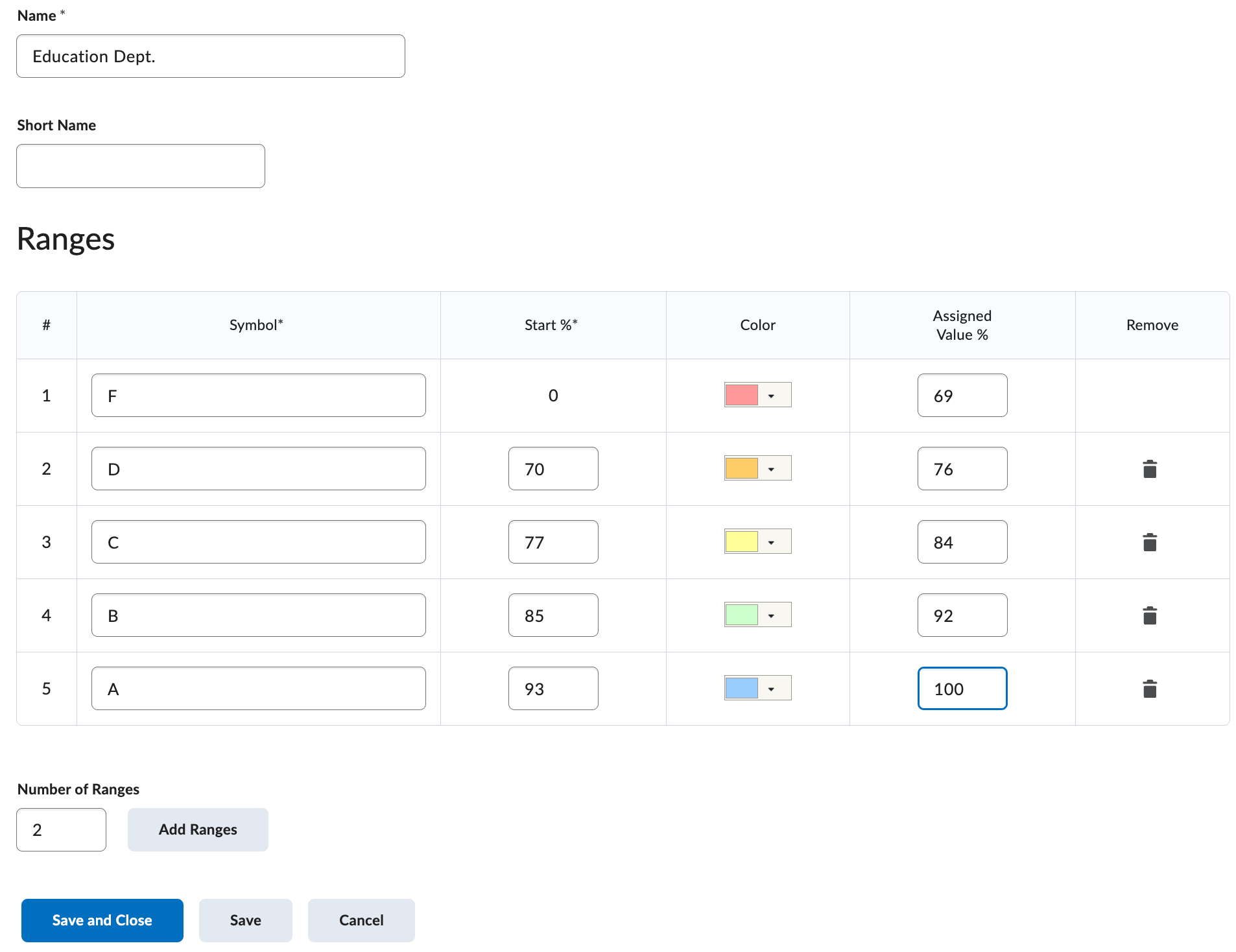The width and height of the screenshot is (1236, 952).
Task: Click the Save button
Action: tap(246, 920)
